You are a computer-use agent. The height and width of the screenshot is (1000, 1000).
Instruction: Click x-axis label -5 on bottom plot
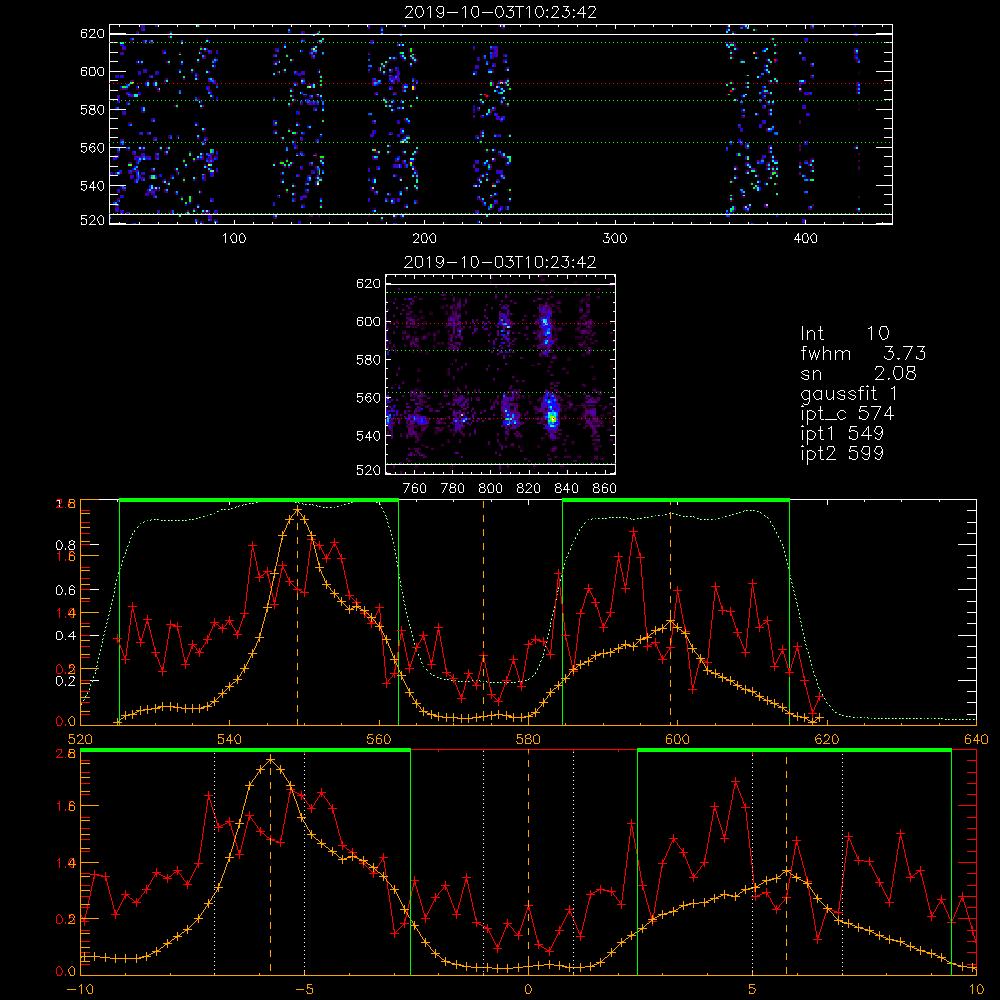(x=305, y=990)
